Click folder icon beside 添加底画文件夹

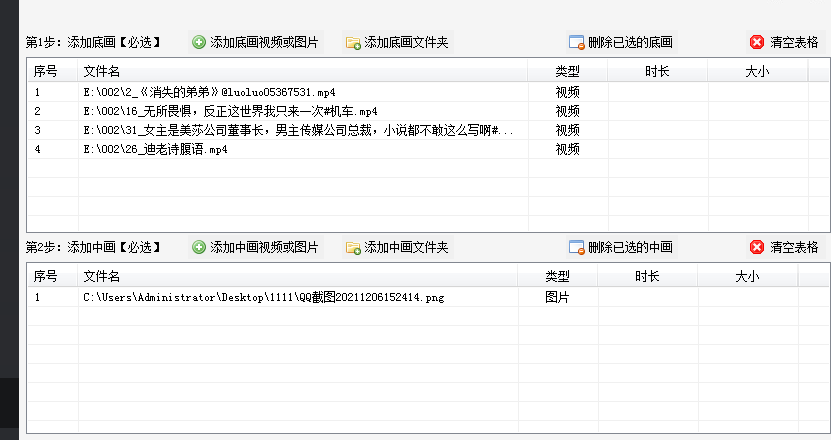point(353,42)
